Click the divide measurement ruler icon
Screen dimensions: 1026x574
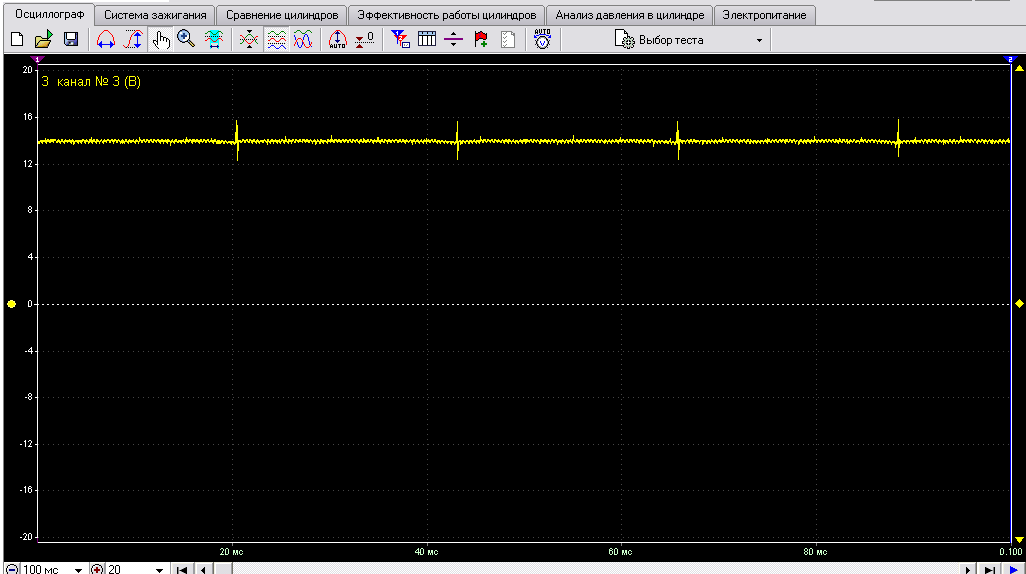(453, 40)
